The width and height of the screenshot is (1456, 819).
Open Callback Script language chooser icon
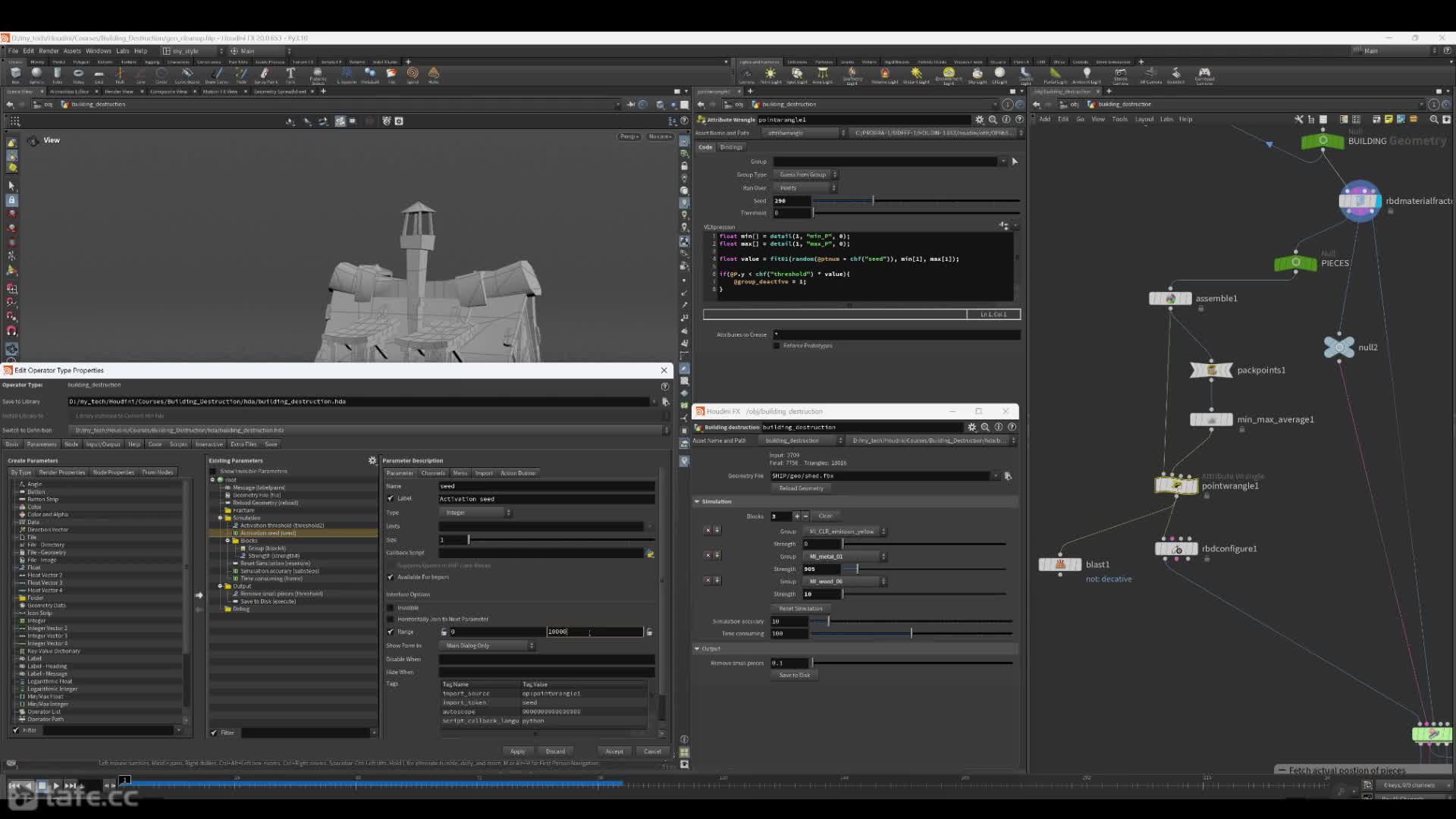click(650, 553)
